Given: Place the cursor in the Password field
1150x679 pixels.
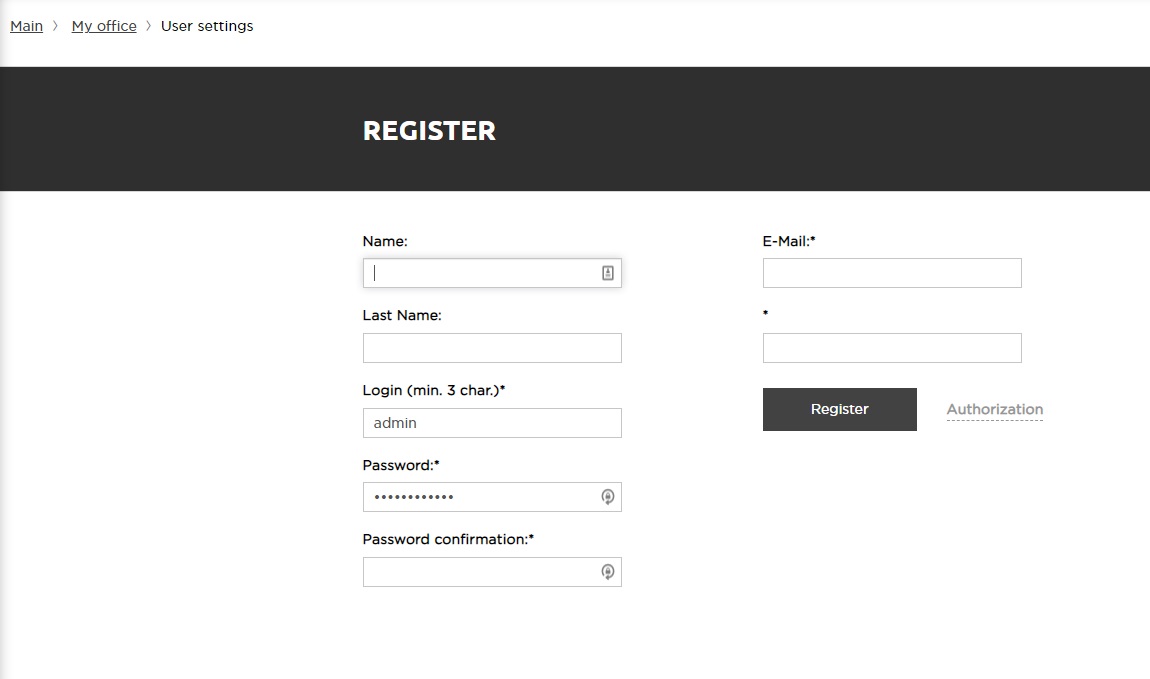Looking at the screenshot, I should coord(480,497).
